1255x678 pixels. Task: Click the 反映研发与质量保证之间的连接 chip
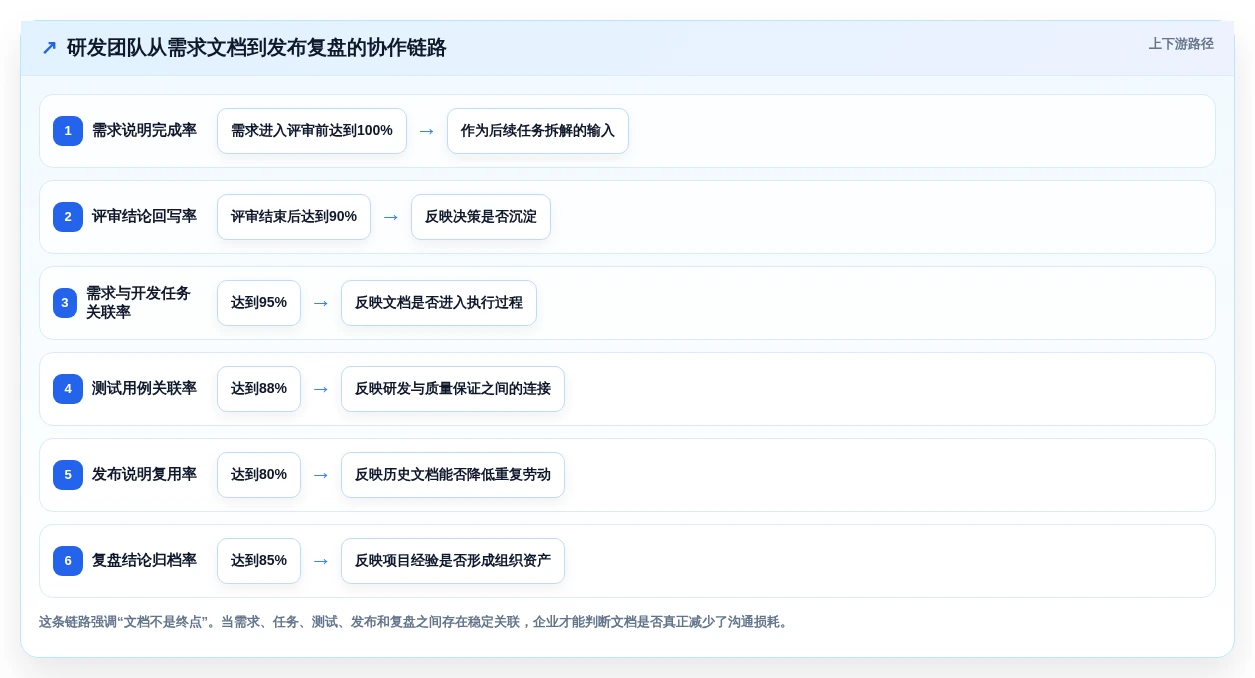click(x=453, y=389)
